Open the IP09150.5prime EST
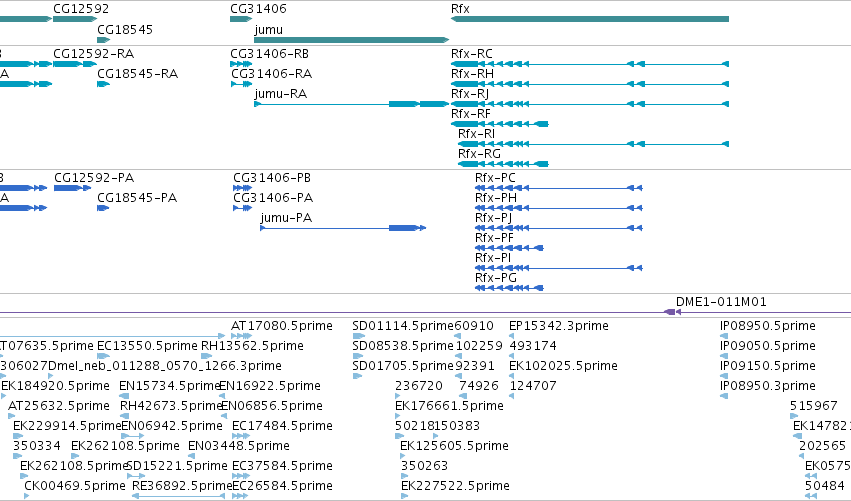Image resolution: width=851 pixels, height=501 pixels. pos(724,376)
